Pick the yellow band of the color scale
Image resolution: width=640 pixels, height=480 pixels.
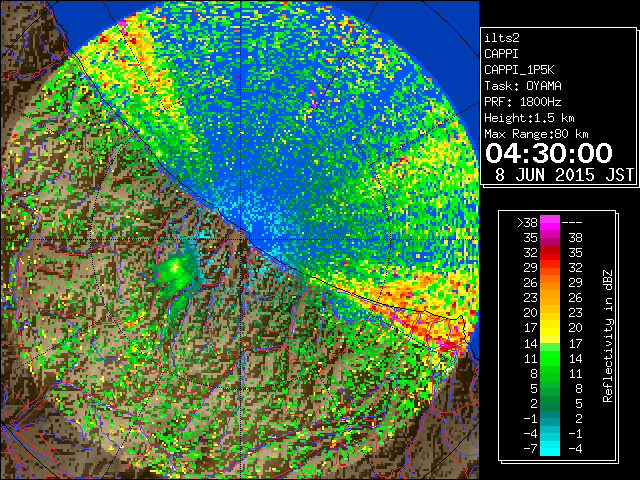point(550,328)
